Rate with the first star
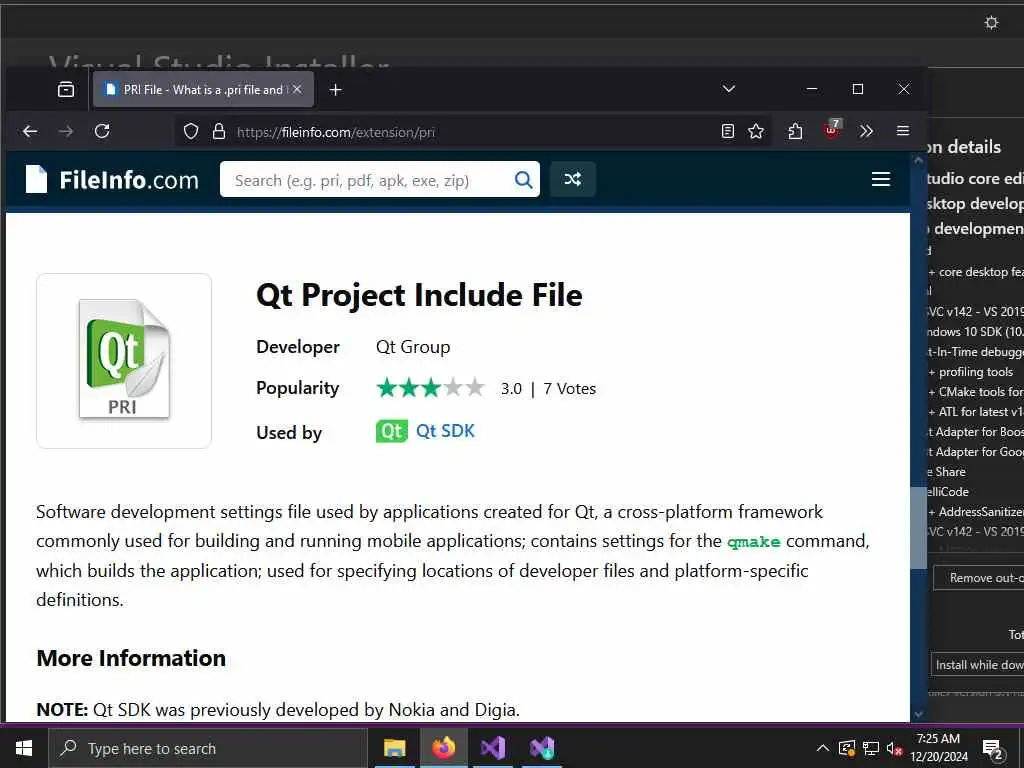Viewport: 1024px width, 768px height. [387, 388]
